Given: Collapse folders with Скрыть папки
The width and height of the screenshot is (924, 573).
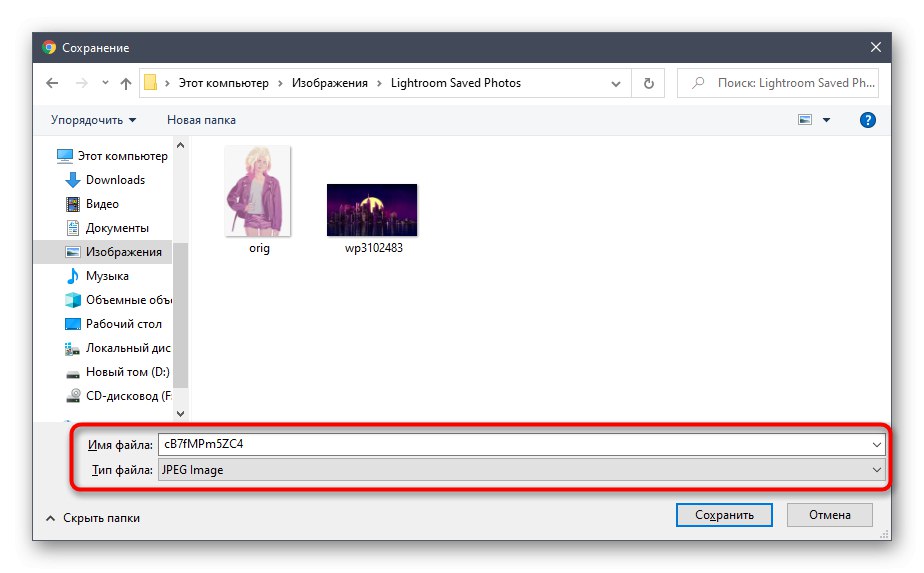Looking at the screenshot, I should (x=93, y=518).
